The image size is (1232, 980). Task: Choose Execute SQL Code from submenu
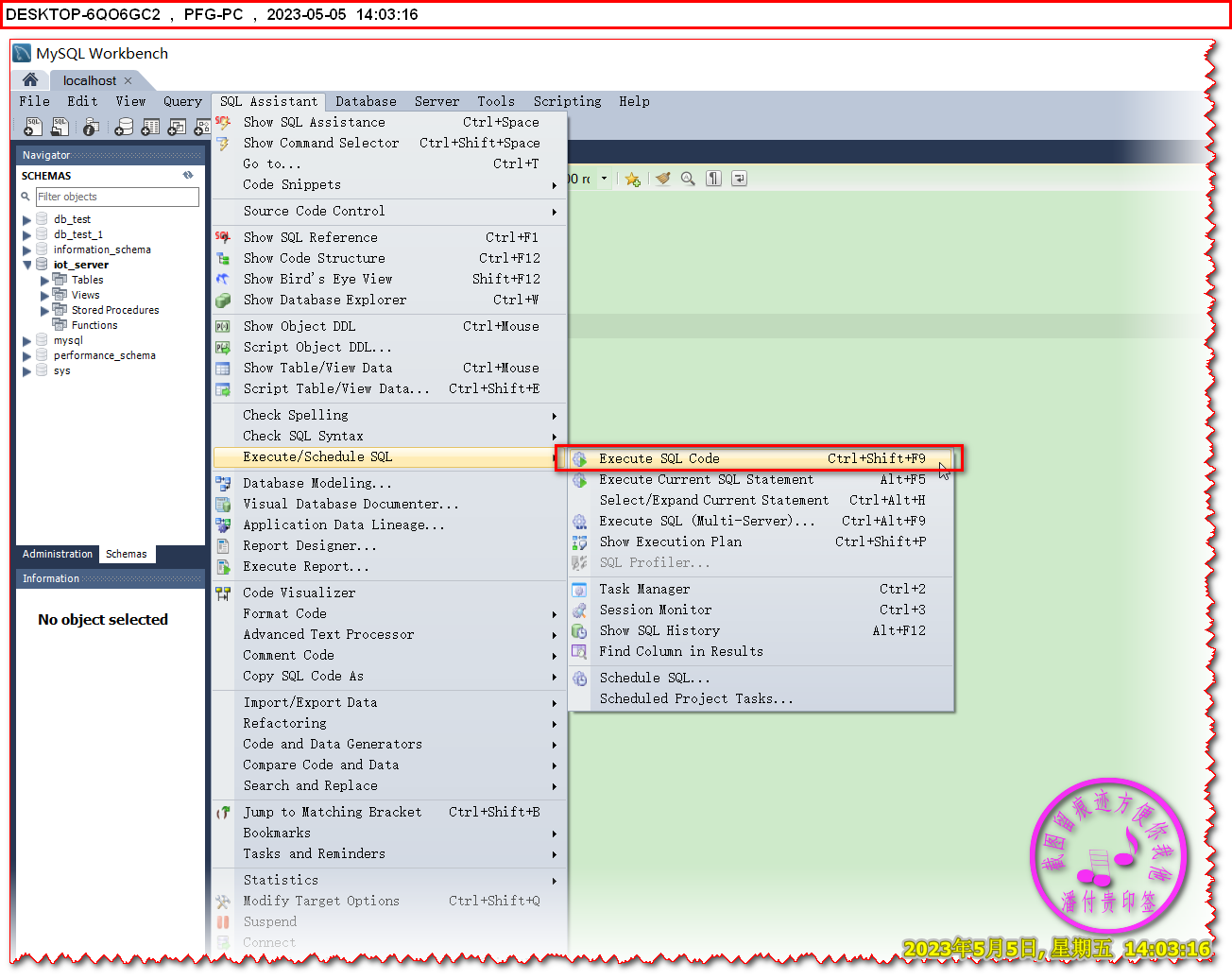pyautogui.click(x=761, y=458)
